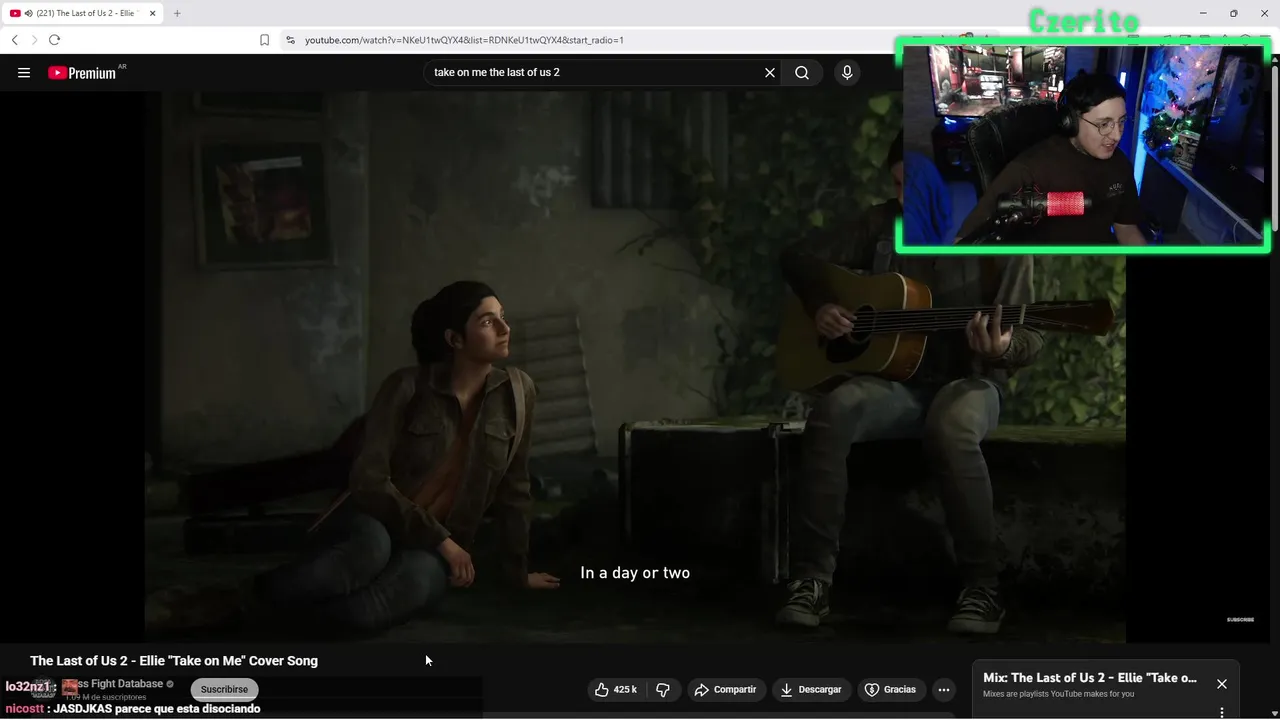Image resolution: width=1280 pixels, height=720 pixels.
Task: Dislike the video with thumbs down
Action: click(663, 689)
